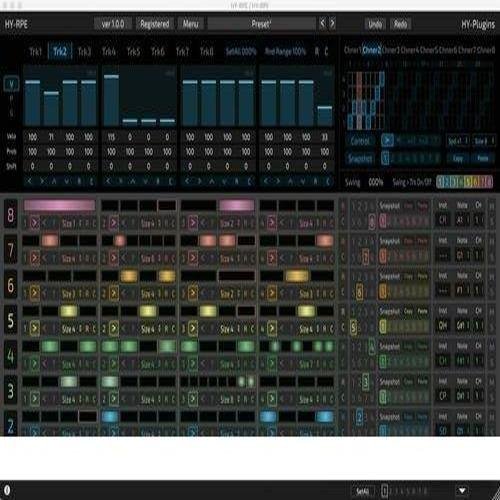Start the Control play arrow button
Viewport: 500px width, 500px height.
[x=387, y=140]
